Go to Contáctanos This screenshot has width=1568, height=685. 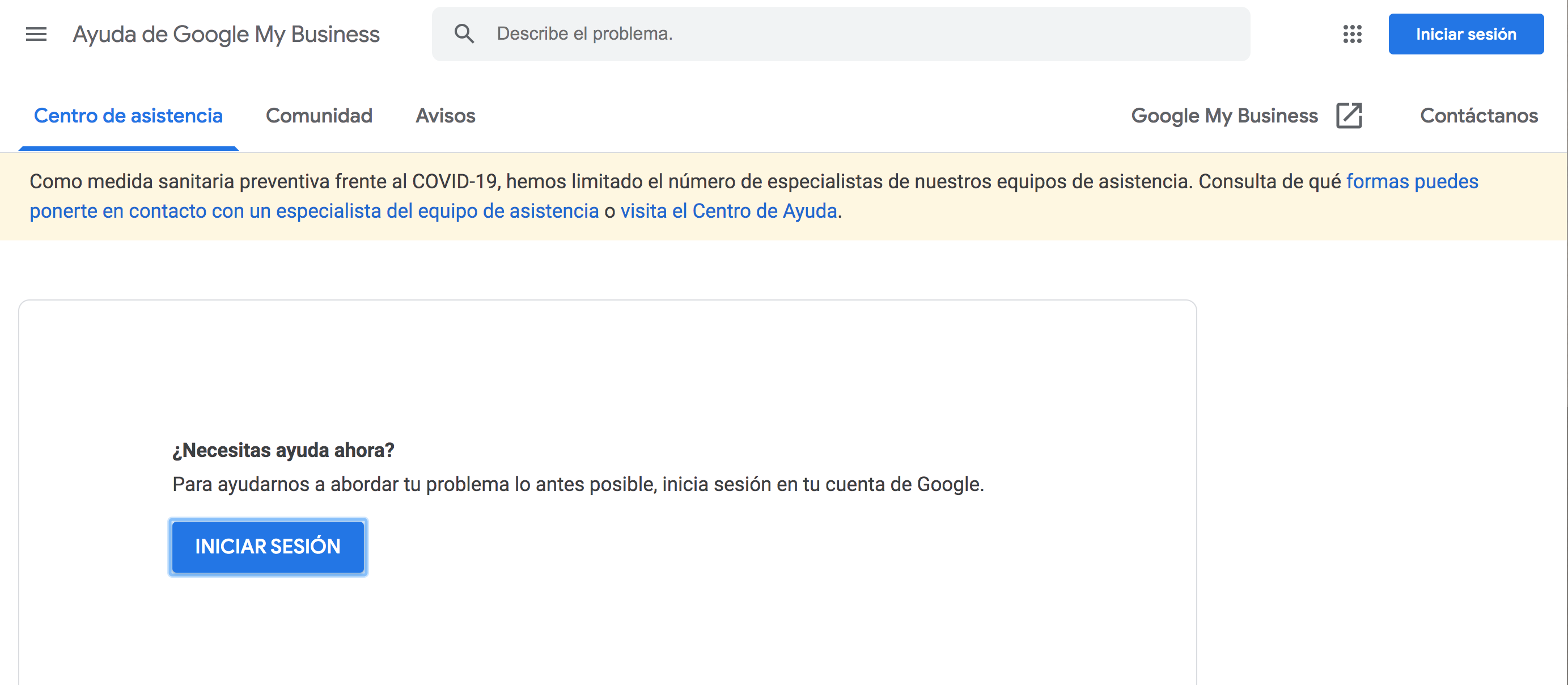point(1478,116)
